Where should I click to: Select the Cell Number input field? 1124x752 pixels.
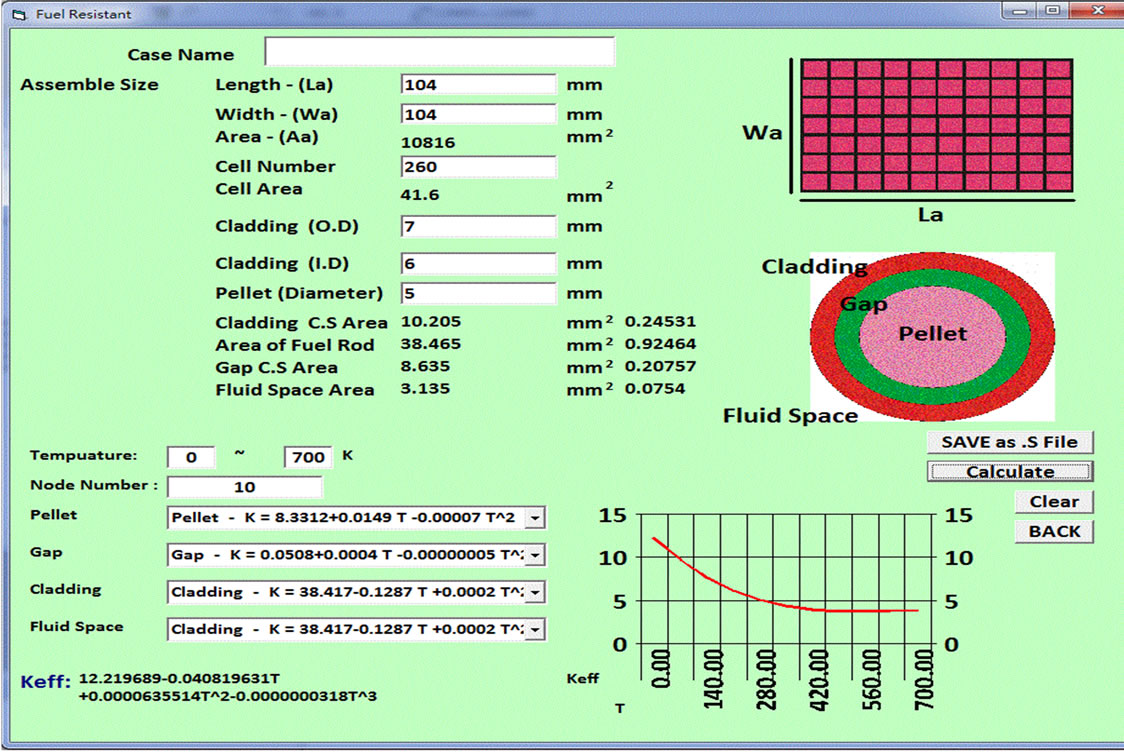pos(478,167)
